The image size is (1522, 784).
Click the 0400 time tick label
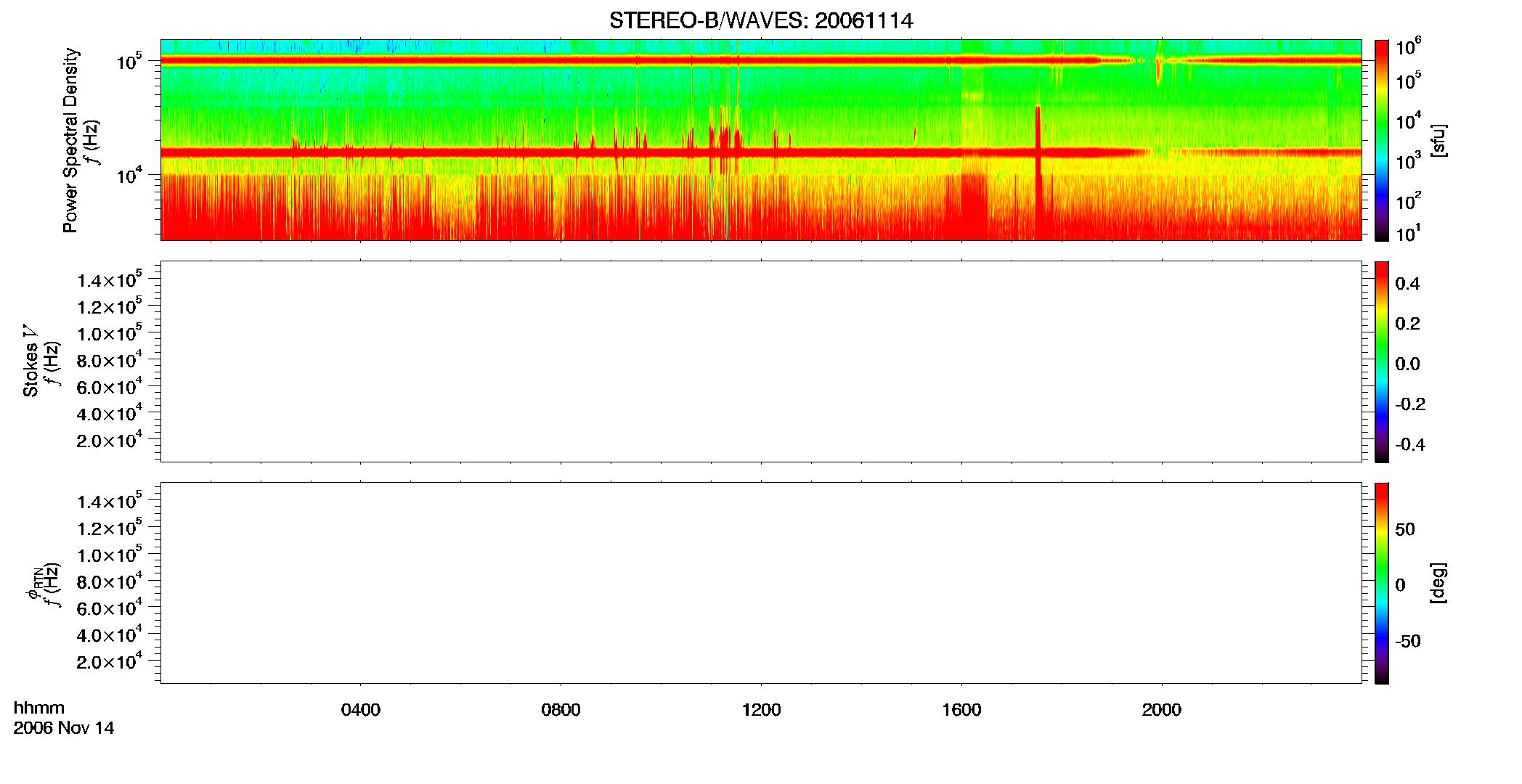361,710
